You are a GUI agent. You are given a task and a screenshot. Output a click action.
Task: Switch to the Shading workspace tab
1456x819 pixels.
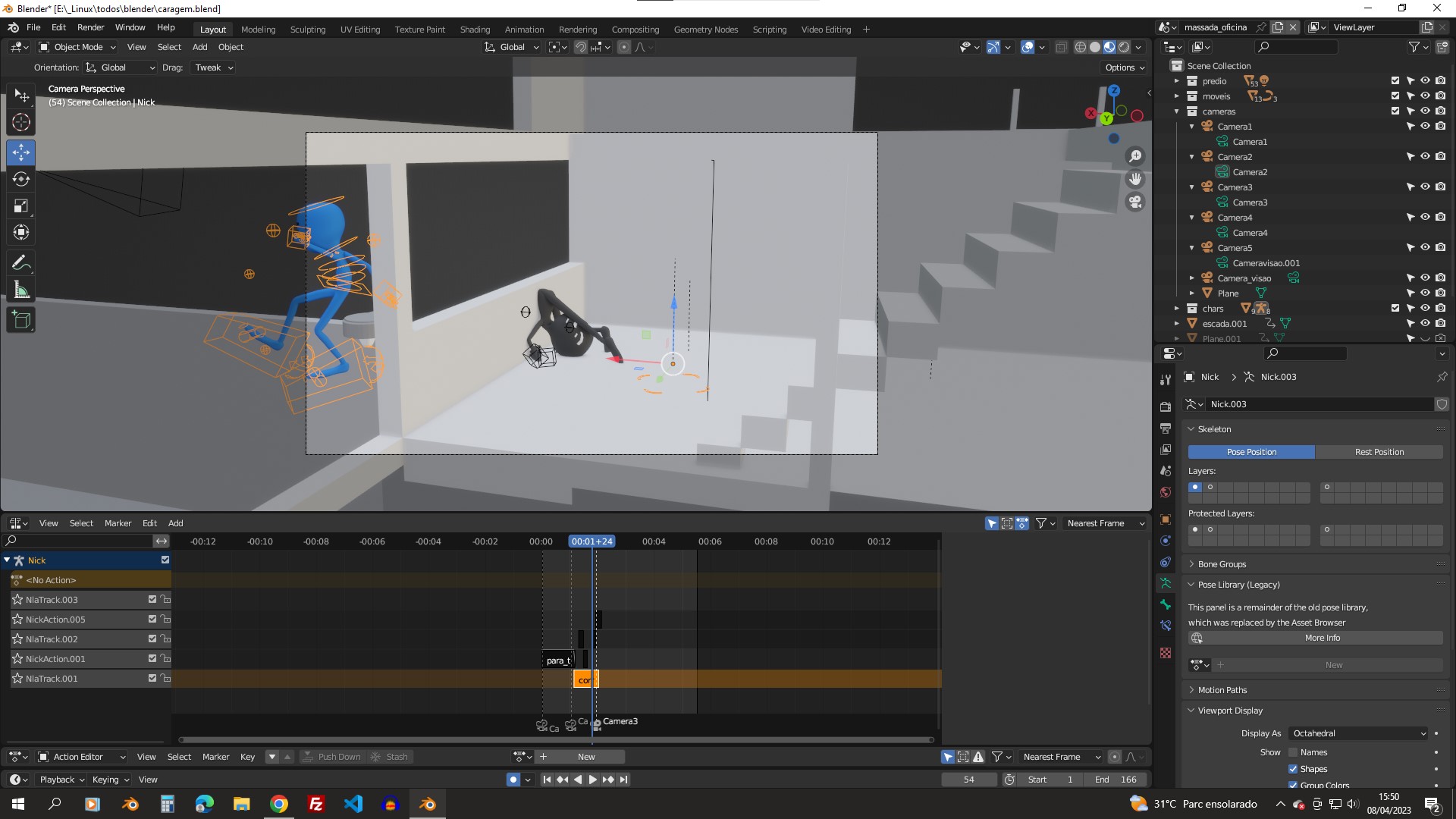tap(475, 30)
